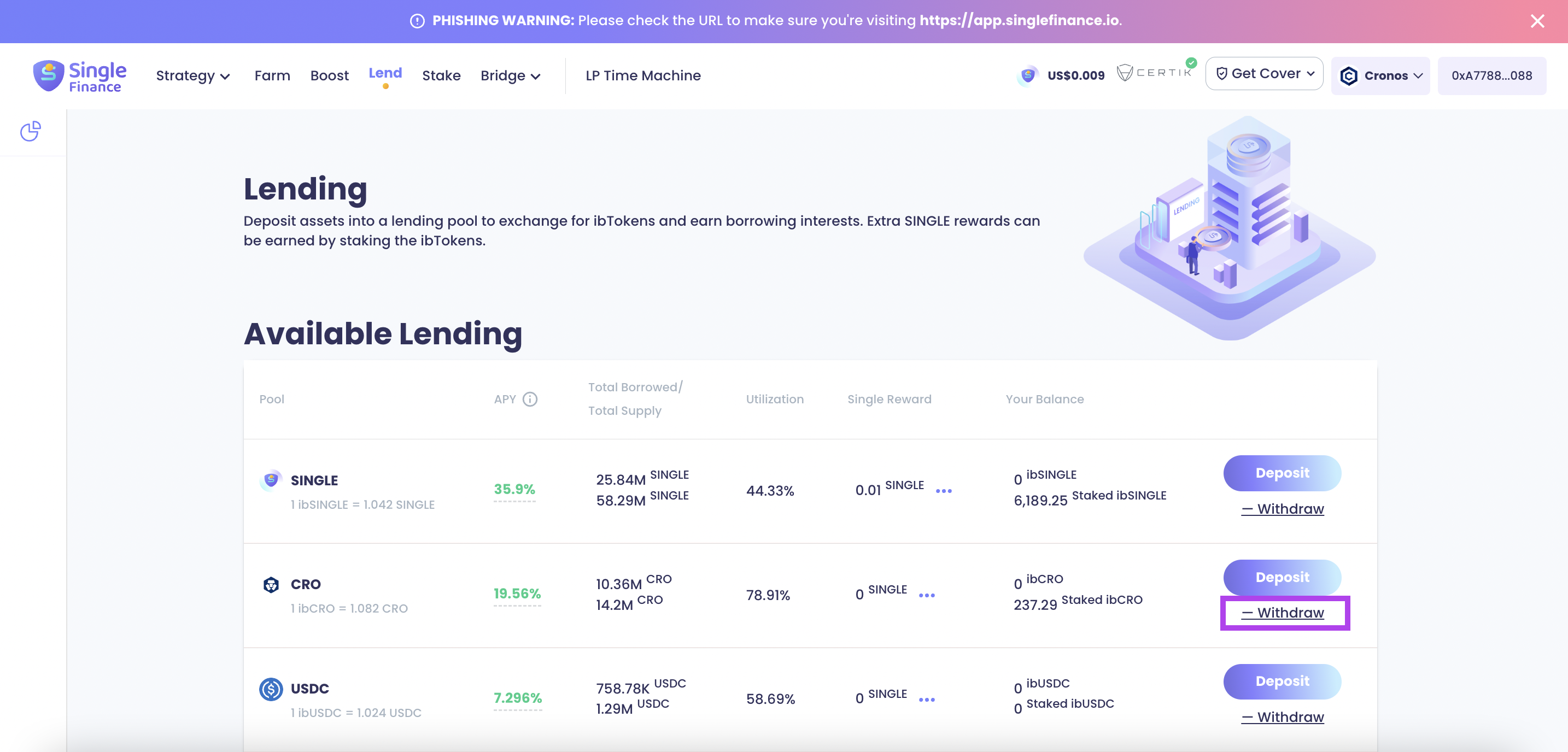The height and width of the screenshot is (752, 1568).
Task: Click wallet address 0xA7788...088
Action: (1491, 75)
